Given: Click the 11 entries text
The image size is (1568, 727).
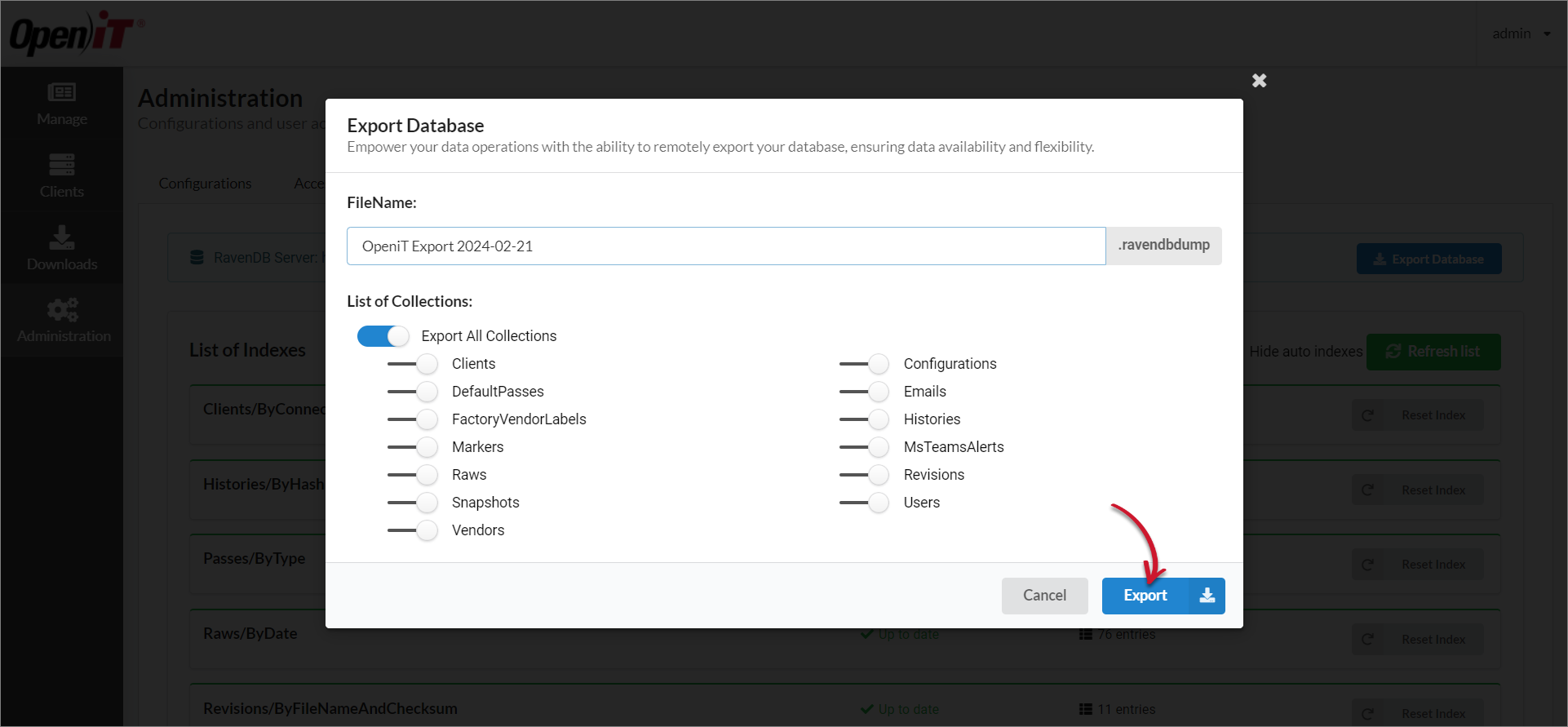Looking at the screenshot, I should pyautogui.click(x=1126, y=709).
